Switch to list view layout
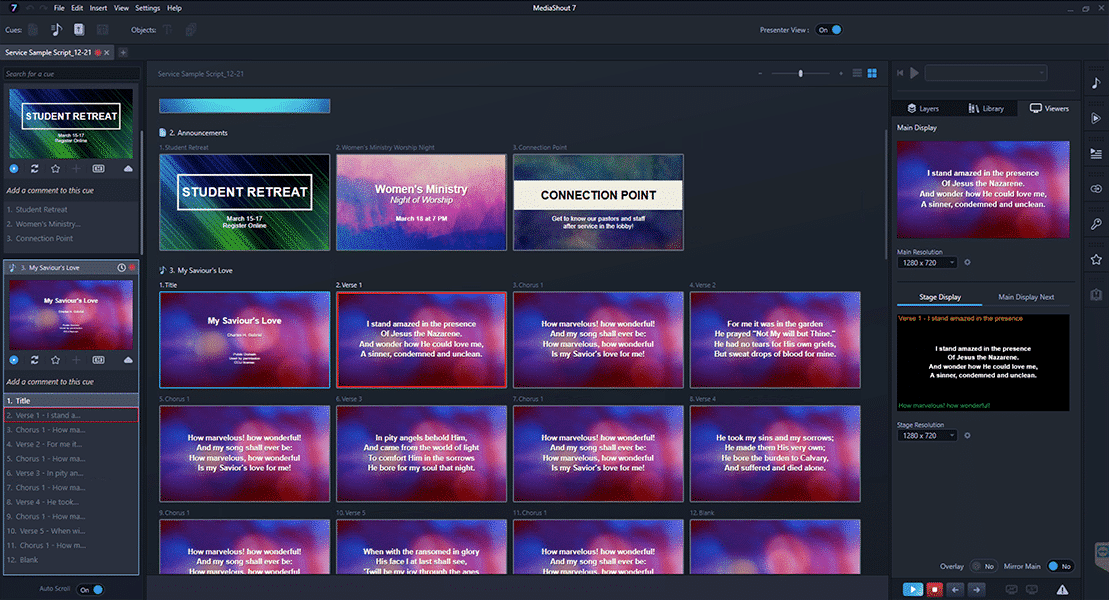Image resolution: width=1109 pixels, height=600 pixels. point(856,73)
